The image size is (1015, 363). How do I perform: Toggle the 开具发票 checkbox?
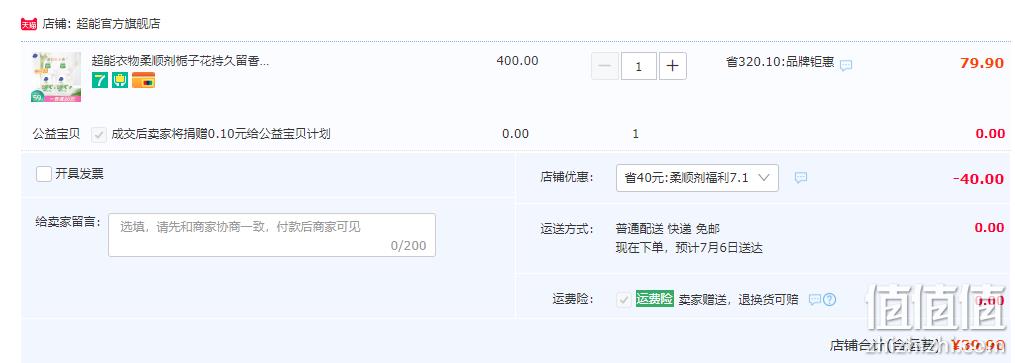tap(44, 174)
